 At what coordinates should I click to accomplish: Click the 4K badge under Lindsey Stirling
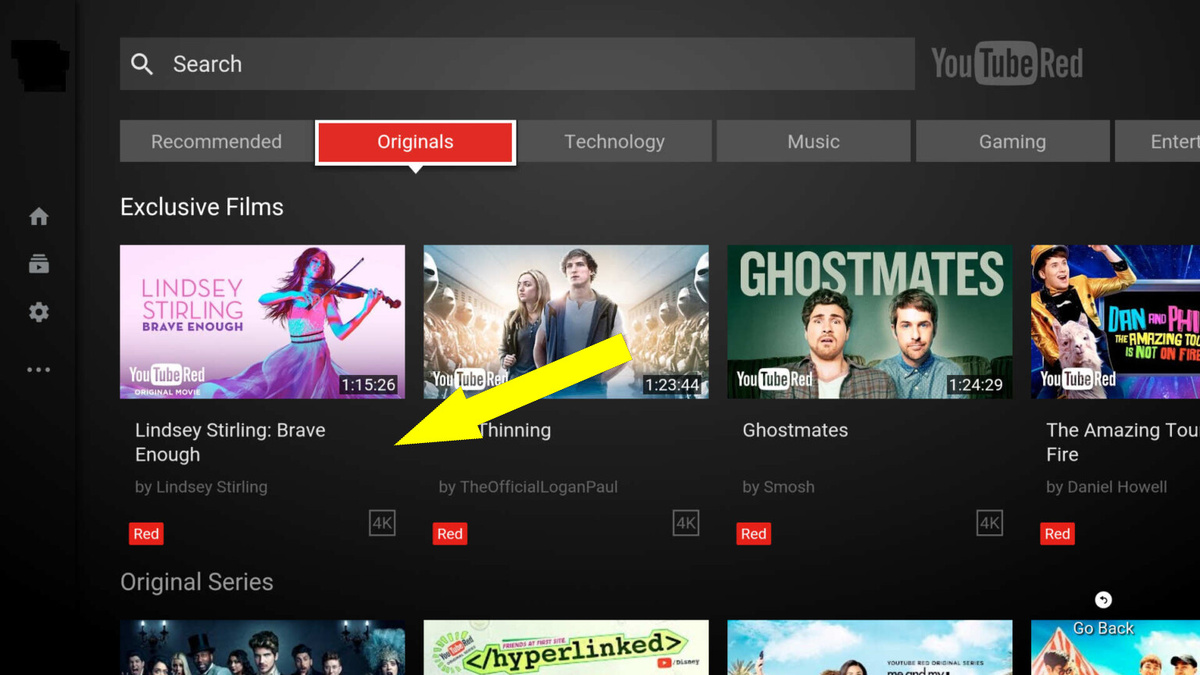pyautogui.click(x=382, y=523)
